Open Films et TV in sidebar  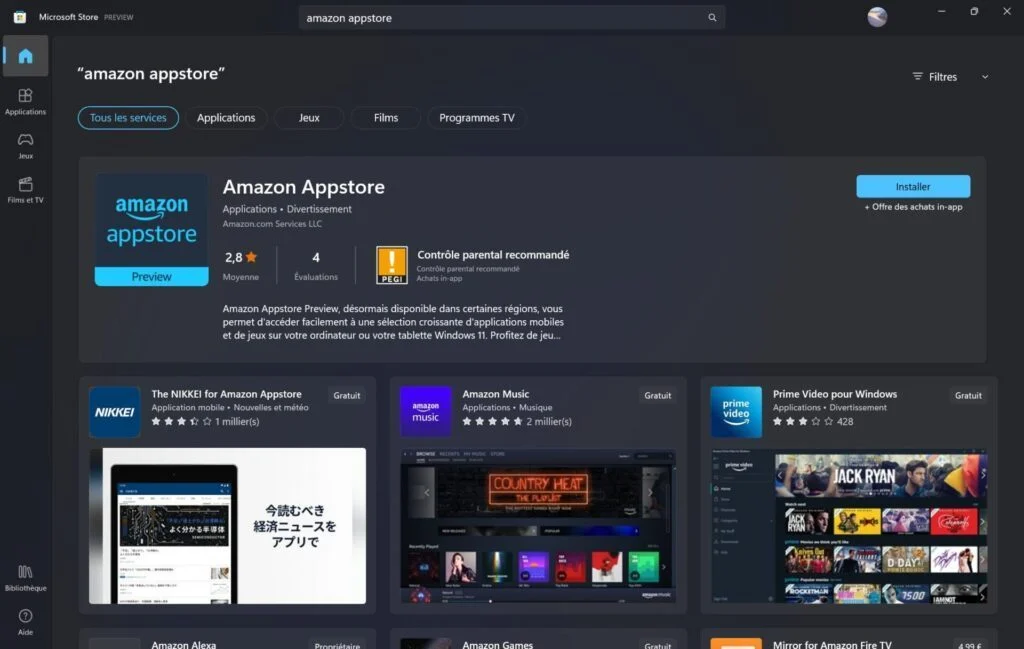(x=25, y=190)
